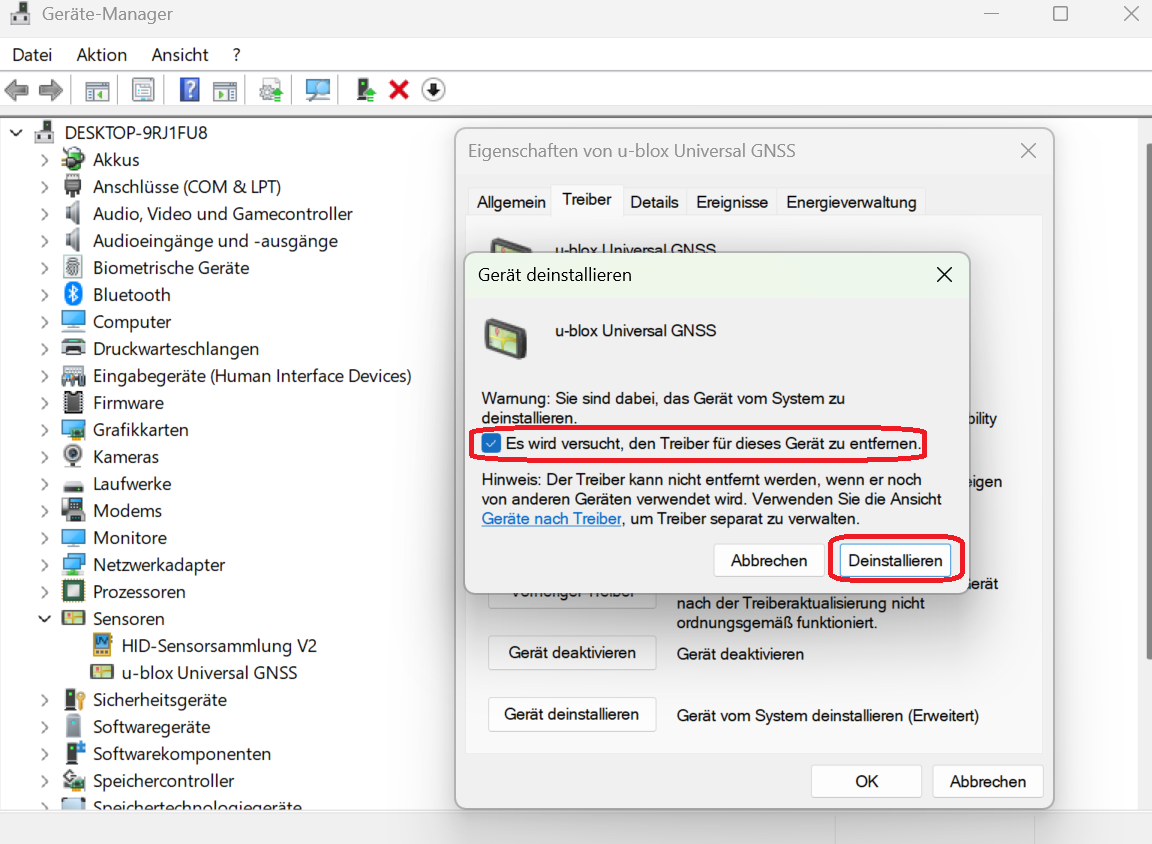
Task: Open the Energieverwaltung tab
Action: pyautogui.click(x=851, y=202)
